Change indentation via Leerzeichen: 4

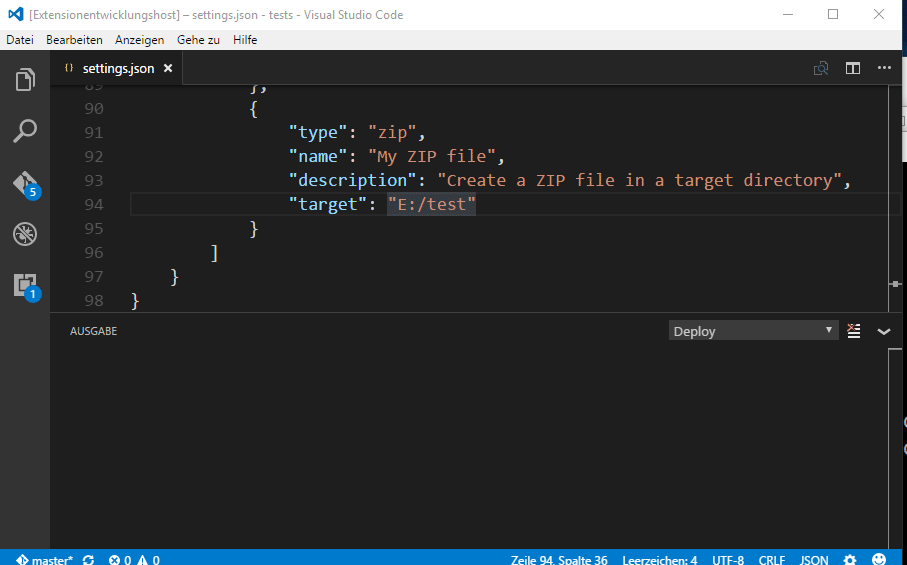pos(659,559)
